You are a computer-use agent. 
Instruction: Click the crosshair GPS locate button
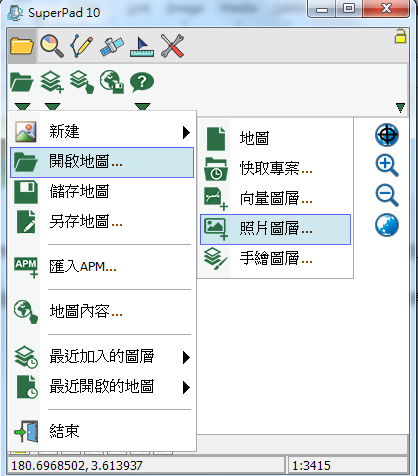[387, 135]
